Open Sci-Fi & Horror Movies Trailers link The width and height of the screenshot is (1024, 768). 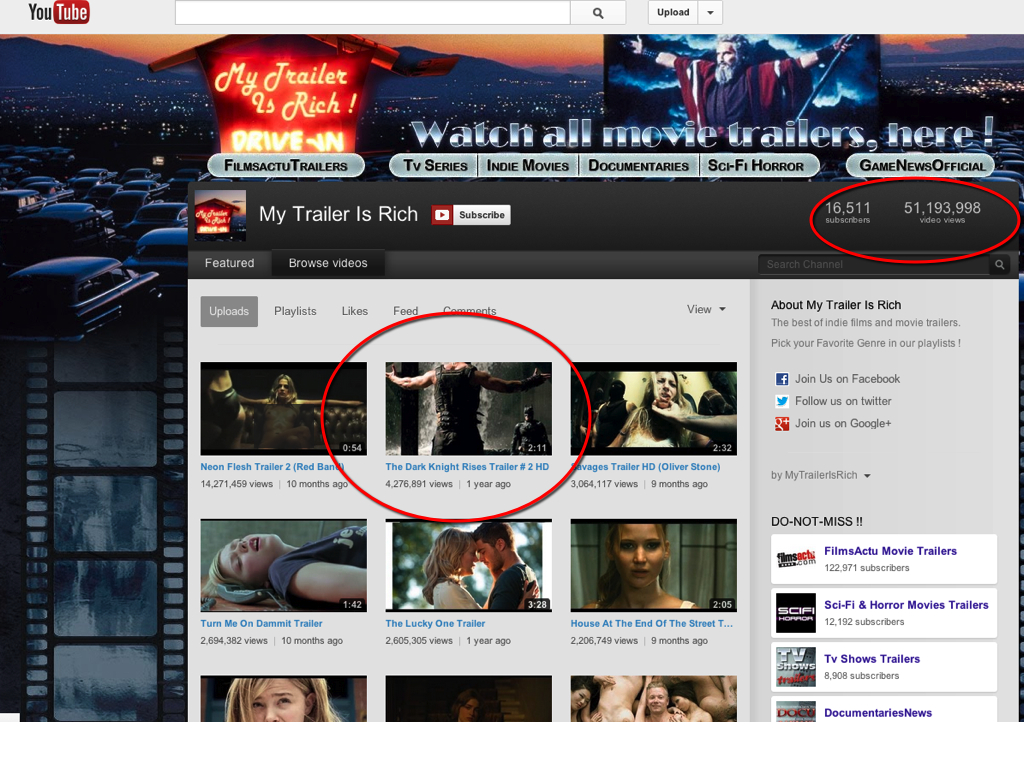906,605
